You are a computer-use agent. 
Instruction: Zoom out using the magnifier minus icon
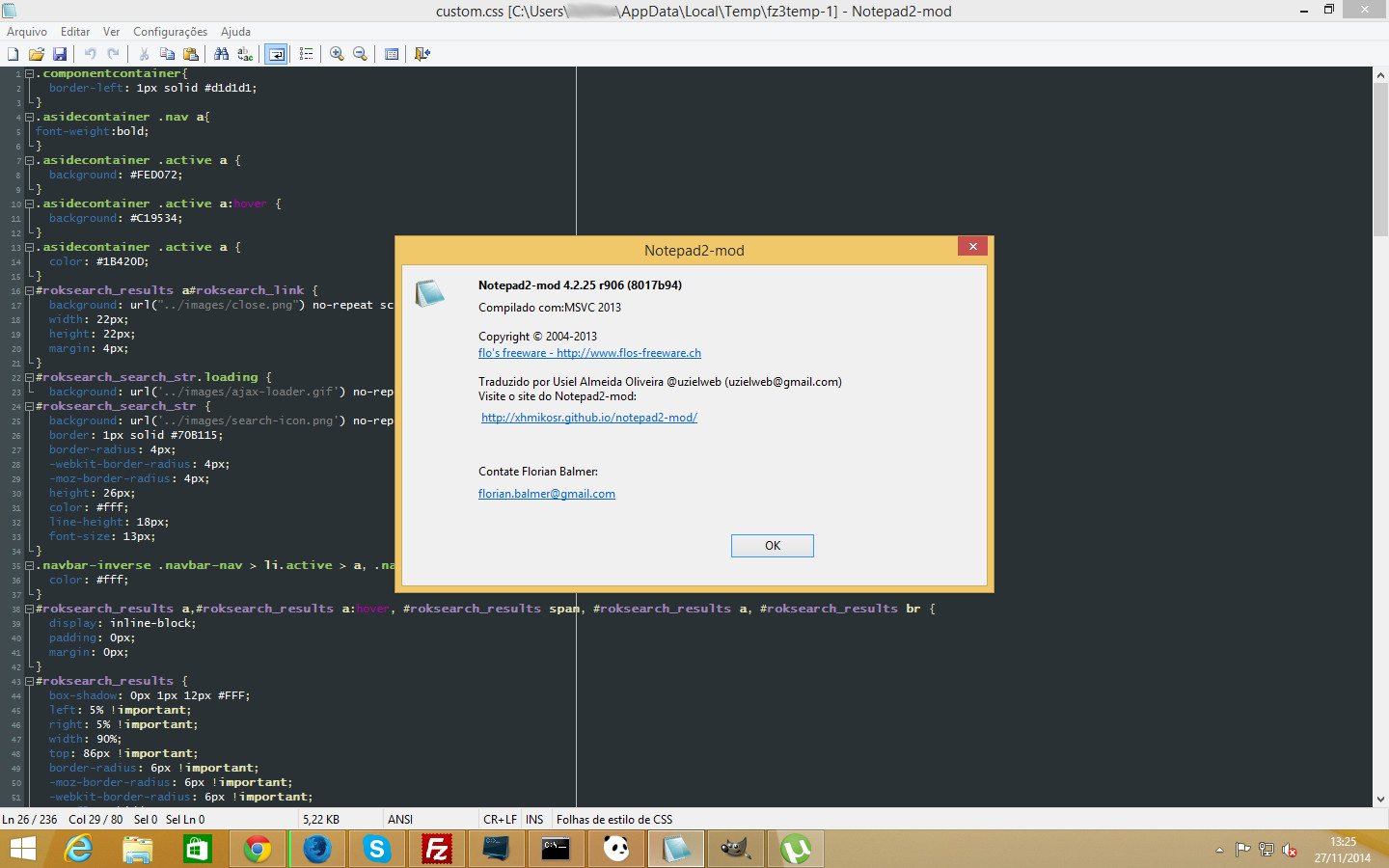pyautogui.click(x=360, y=54)
